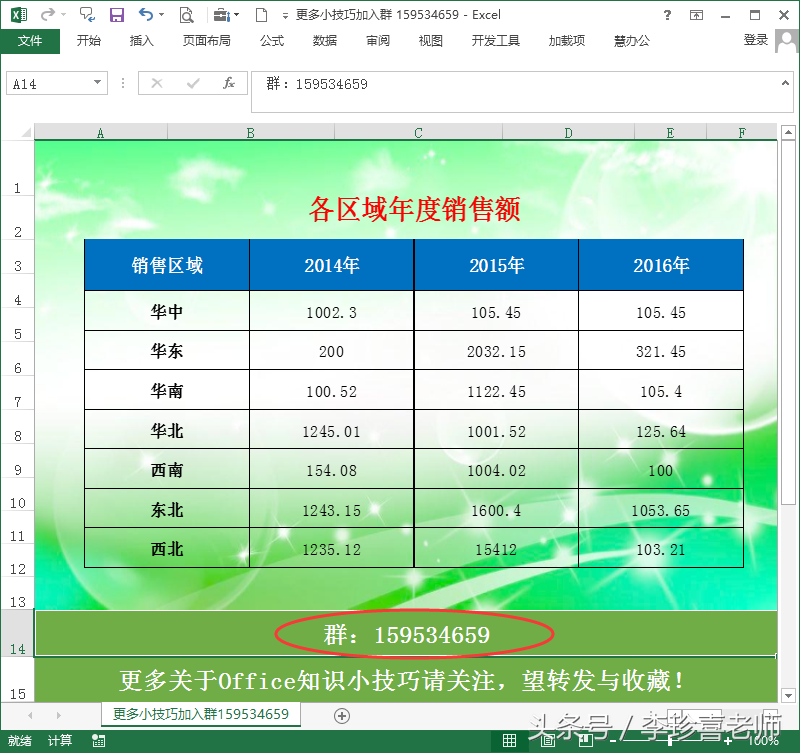Switch to the 数据 (Data) ribbon tab

pos(325,40)
